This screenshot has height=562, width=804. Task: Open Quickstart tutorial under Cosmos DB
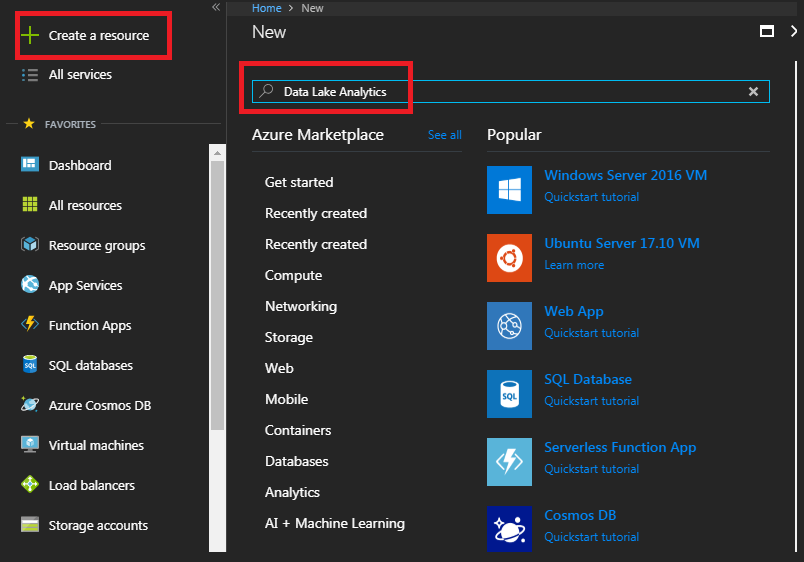pyautogui.click(x=592, y=537)
